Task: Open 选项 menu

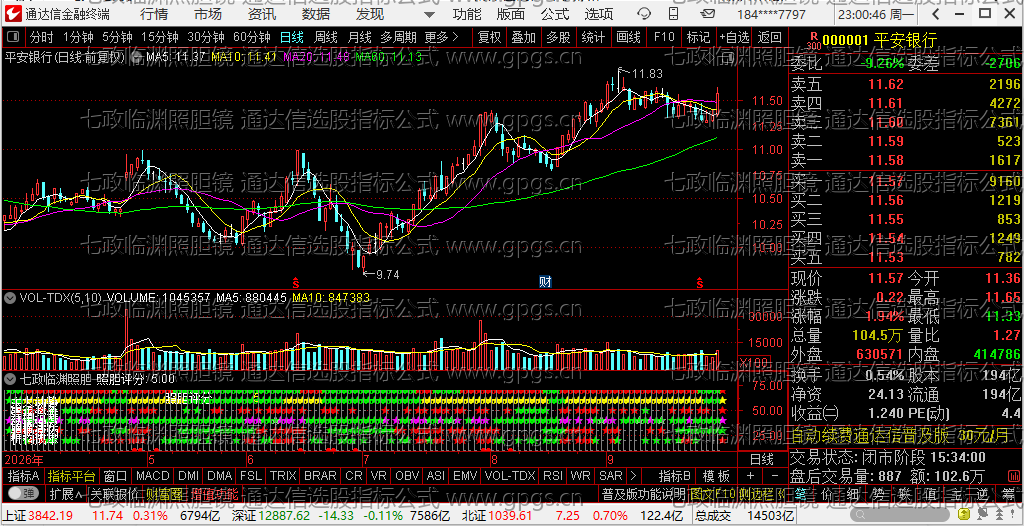Action: [x=599, y=14]
